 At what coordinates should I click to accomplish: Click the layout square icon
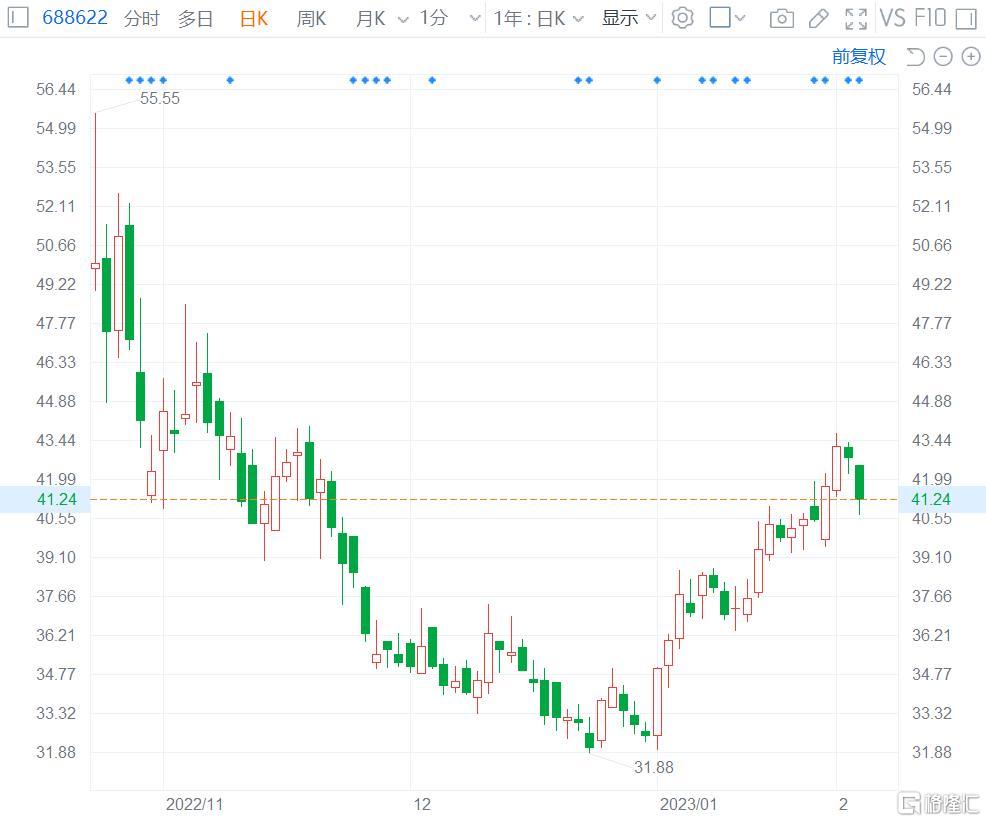click(719, 17)
